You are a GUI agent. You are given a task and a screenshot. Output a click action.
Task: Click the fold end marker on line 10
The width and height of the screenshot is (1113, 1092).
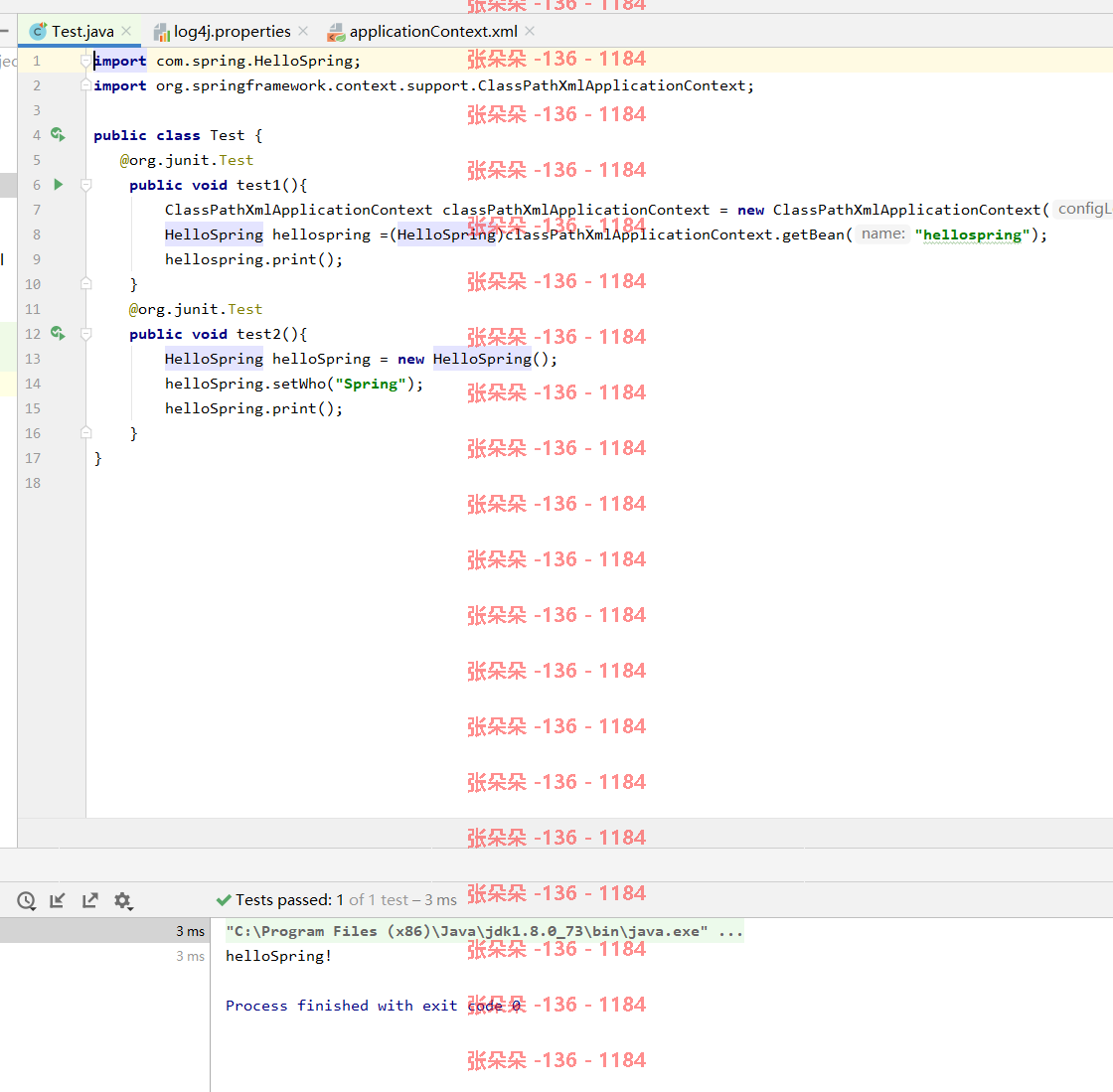point(85,284)
